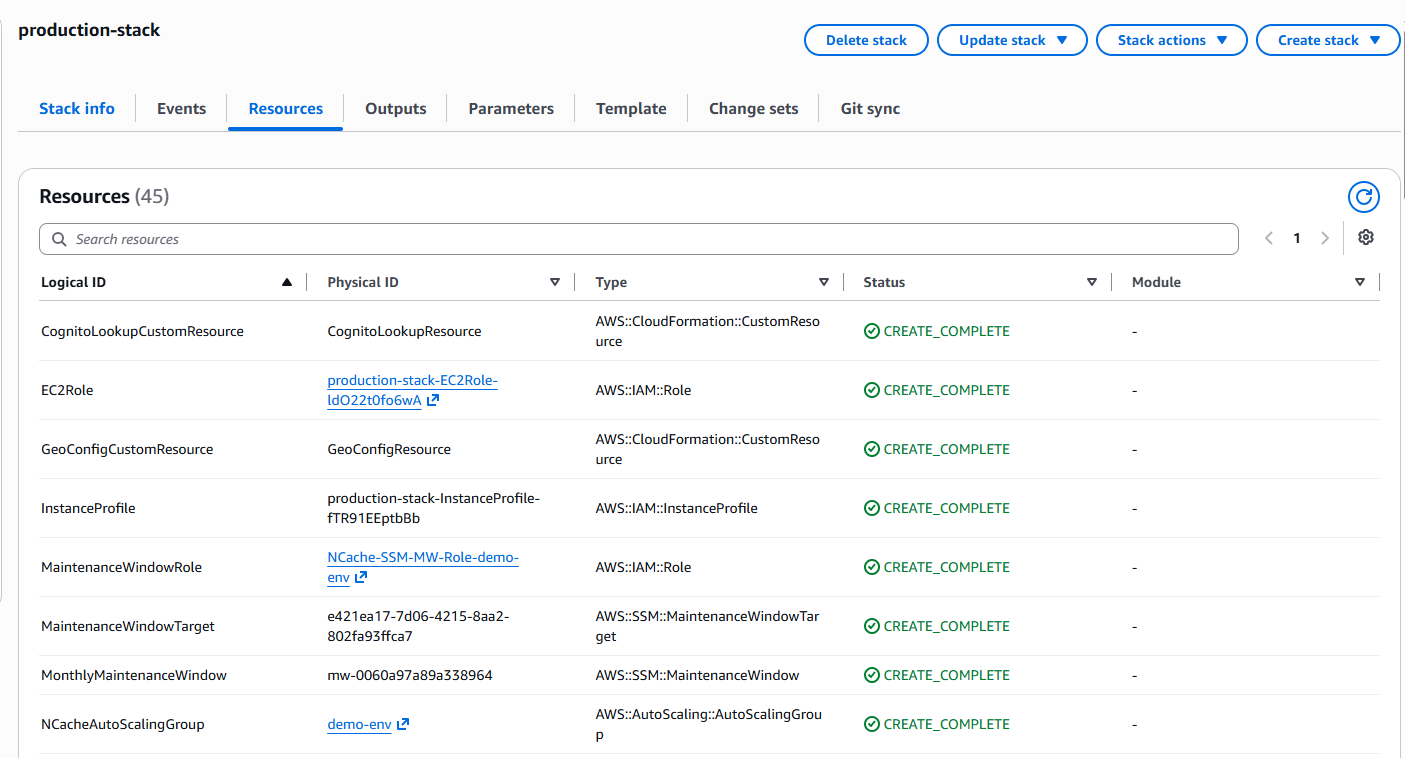1405x758 pixels.
Task: Click CREATE_COMPLETE status for EC2Role
Action: point(937,390)
